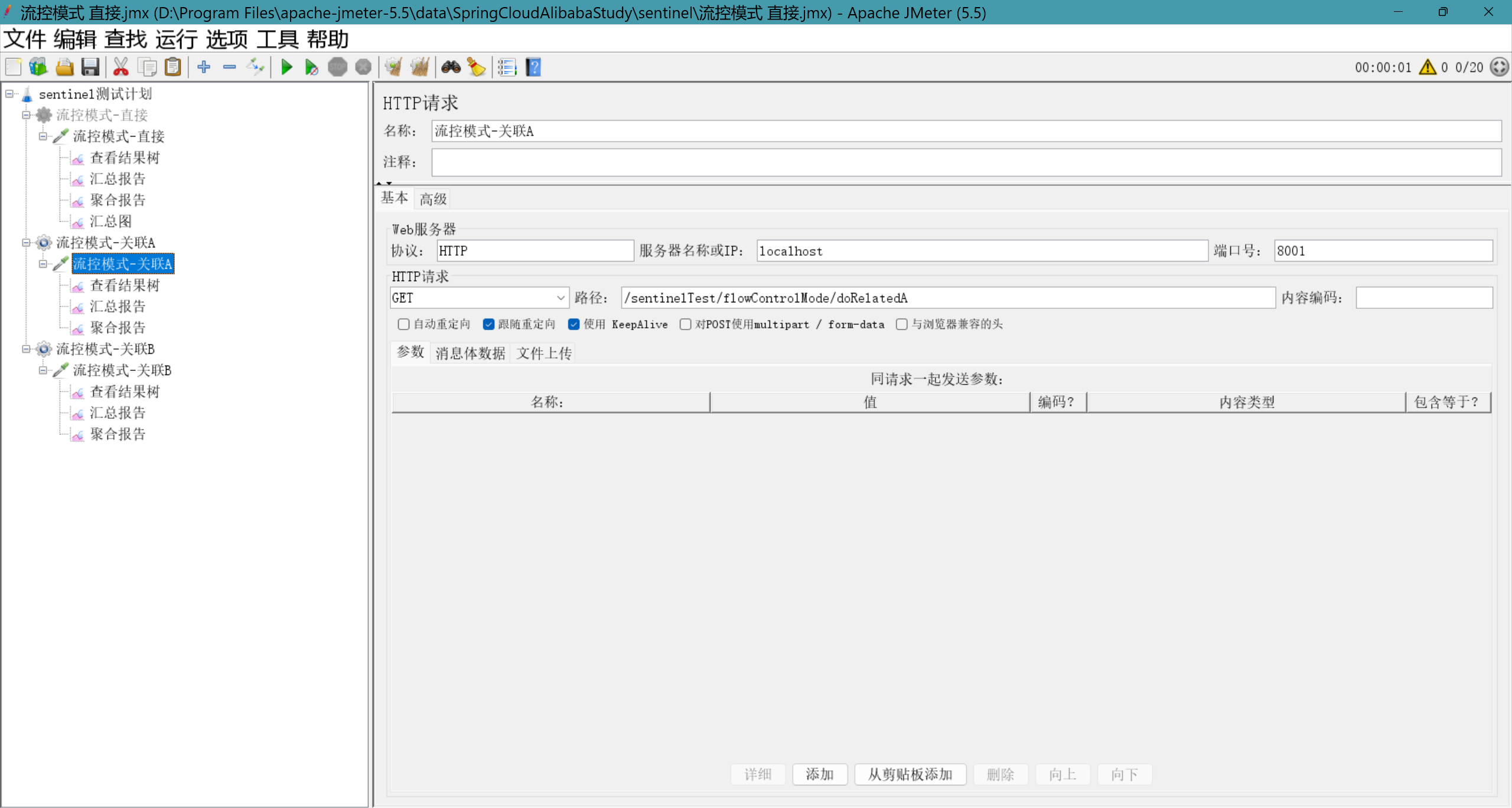Click the 路径 path input field

tap(947, 298)
